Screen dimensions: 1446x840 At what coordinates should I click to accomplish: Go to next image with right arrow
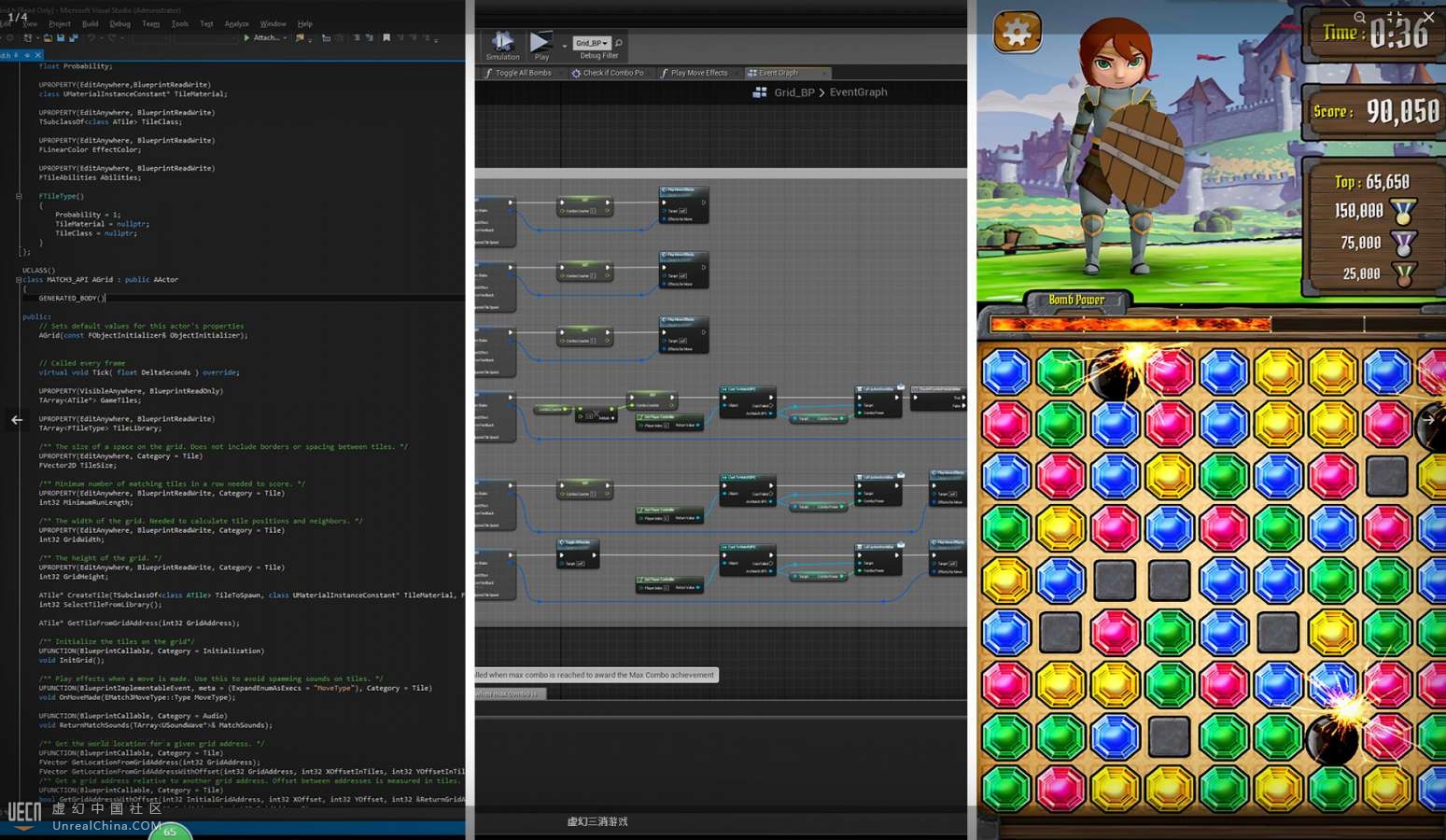coord(1428,420)
